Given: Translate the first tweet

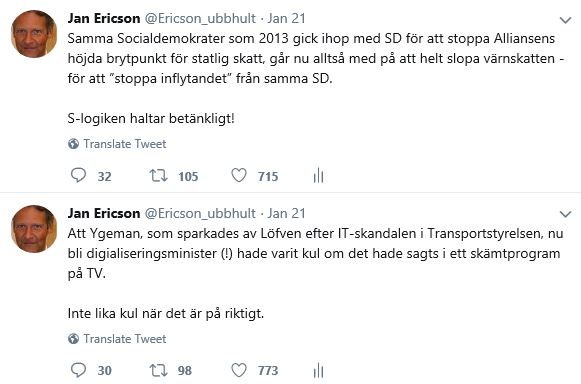Looking at the screenshot, I should [x=124, y=144].
